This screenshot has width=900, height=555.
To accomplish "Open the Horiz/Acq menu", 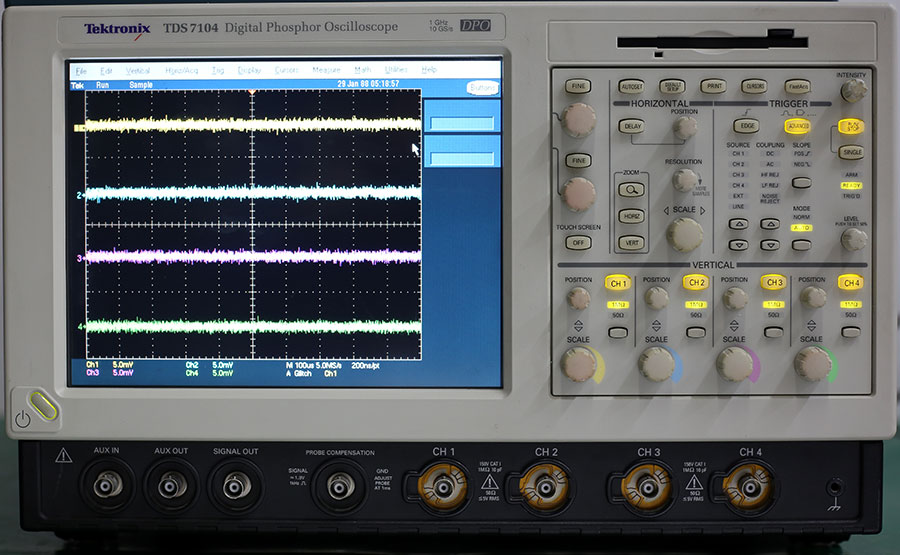I will (x=181, y=71).
